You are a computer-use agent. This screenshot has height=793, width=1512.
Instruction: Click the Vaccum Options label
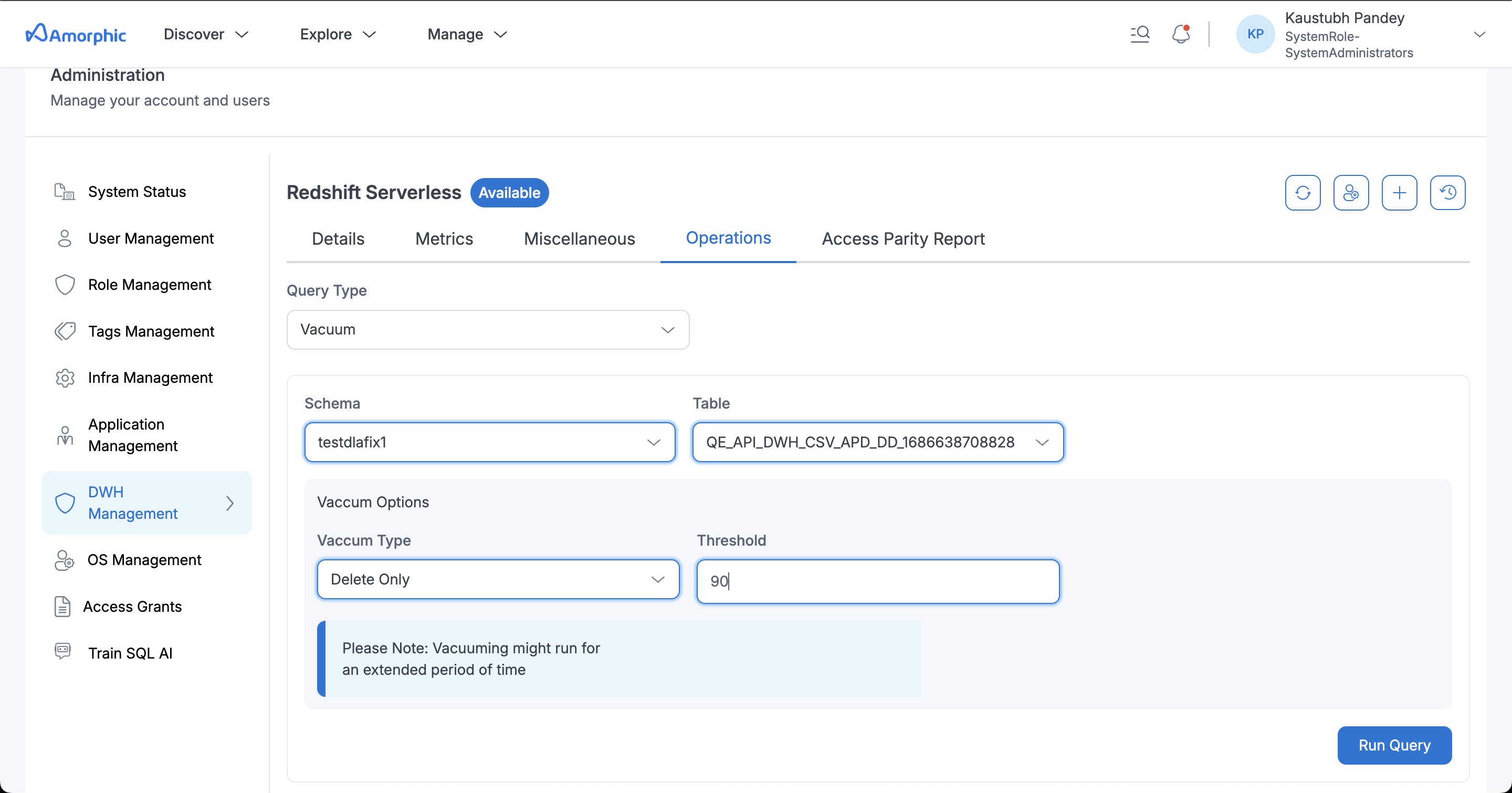tap(373, 502)
